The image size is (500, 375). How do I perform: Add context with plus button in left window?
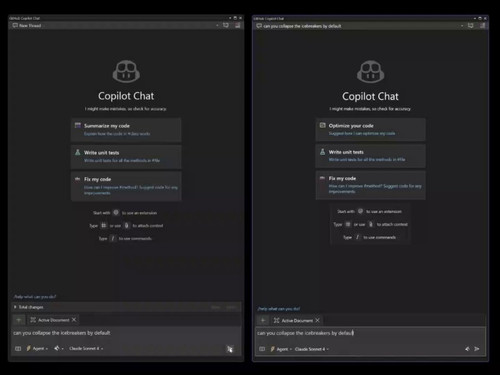pyautogui.click(x=19, y=320)
